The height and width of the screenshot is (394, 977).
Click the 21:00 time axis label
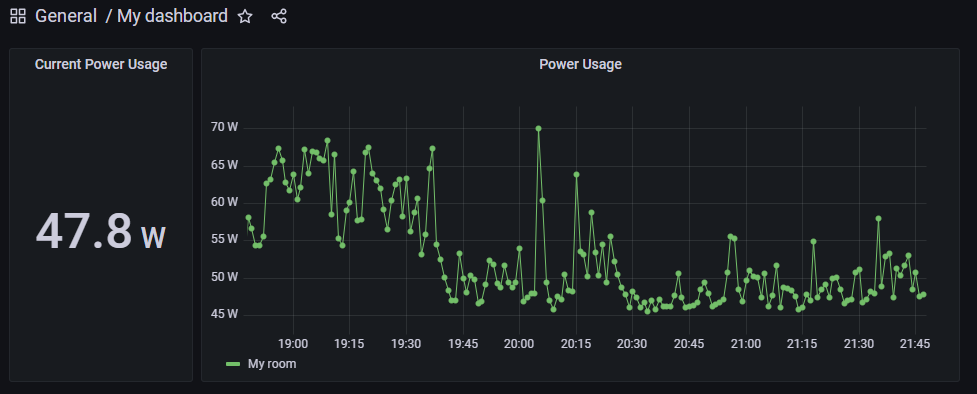click(x=746, y=344)
